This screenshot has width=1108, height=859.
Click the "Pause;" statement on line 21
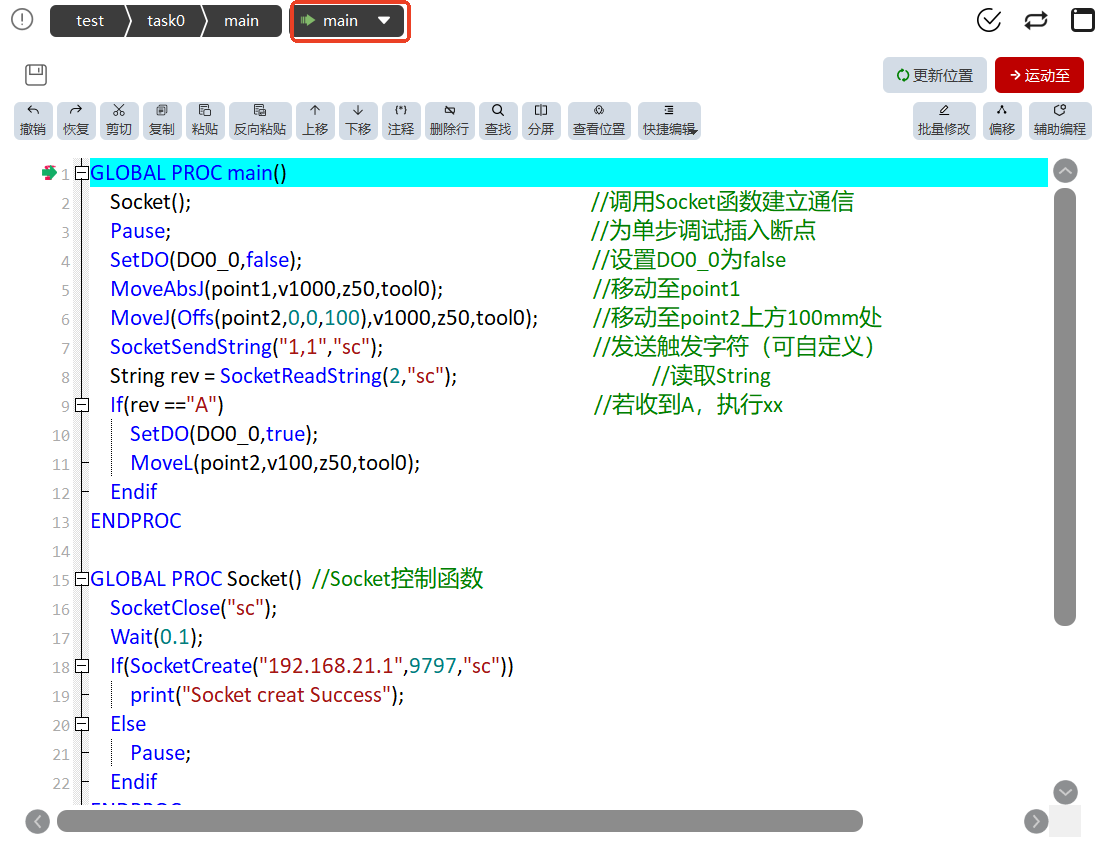[160, 753]
